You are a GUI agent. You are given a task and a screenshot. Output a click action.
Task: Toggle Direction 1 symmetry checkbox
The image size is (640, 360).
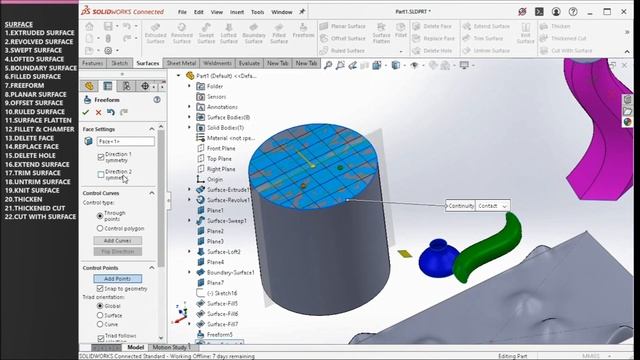[x=101, y=157]
